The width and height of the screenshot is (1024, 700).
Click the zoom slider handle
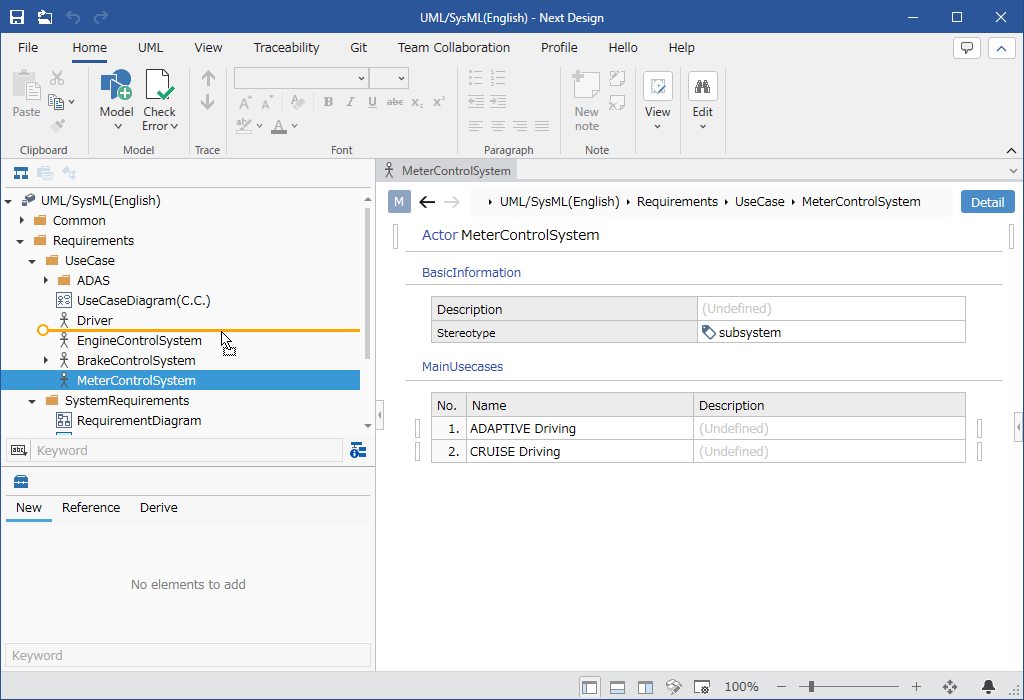tap(811, 686)
